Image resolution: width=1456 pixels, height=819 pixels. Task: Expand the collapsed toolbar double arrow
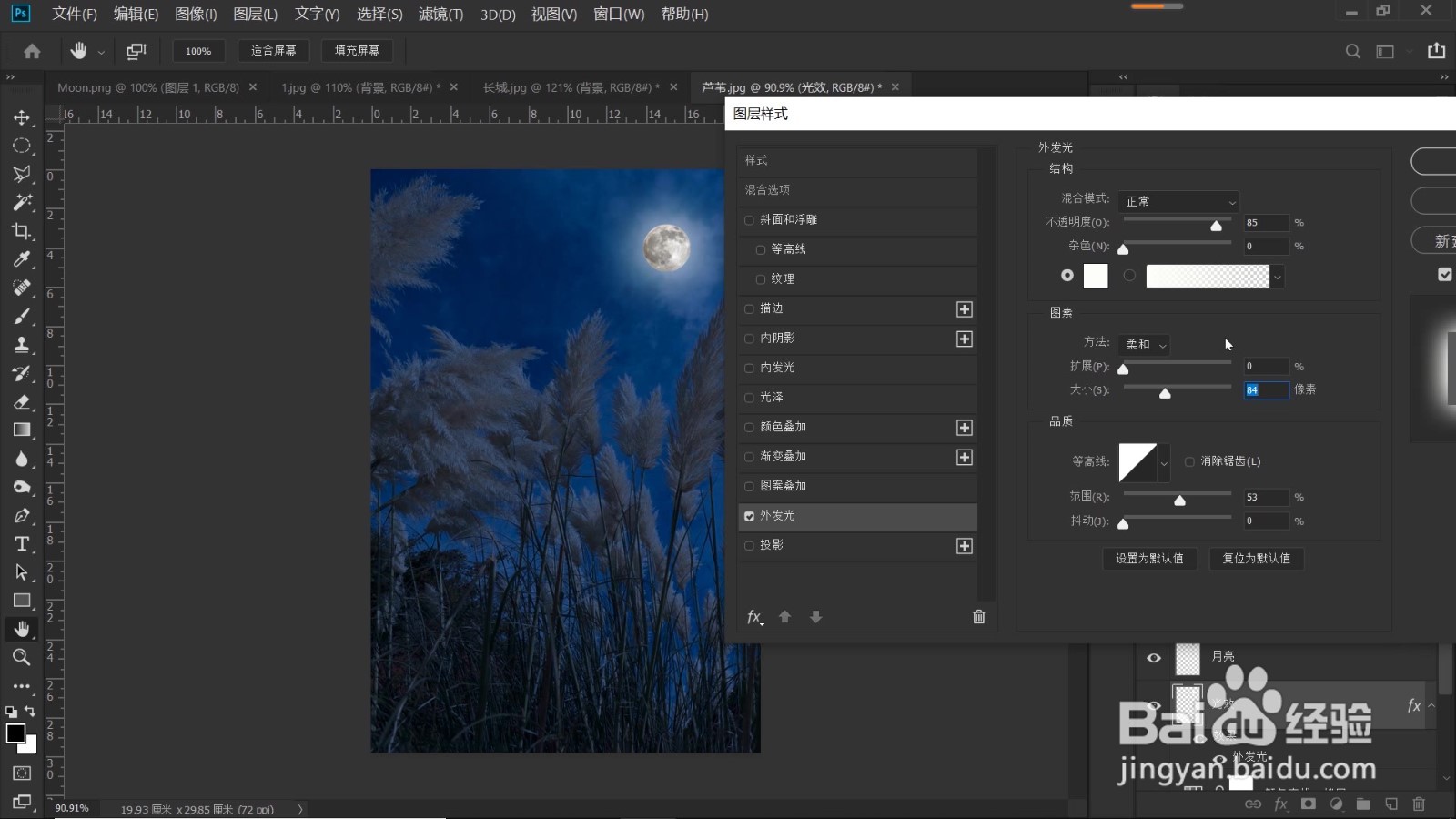coord(11,77)
